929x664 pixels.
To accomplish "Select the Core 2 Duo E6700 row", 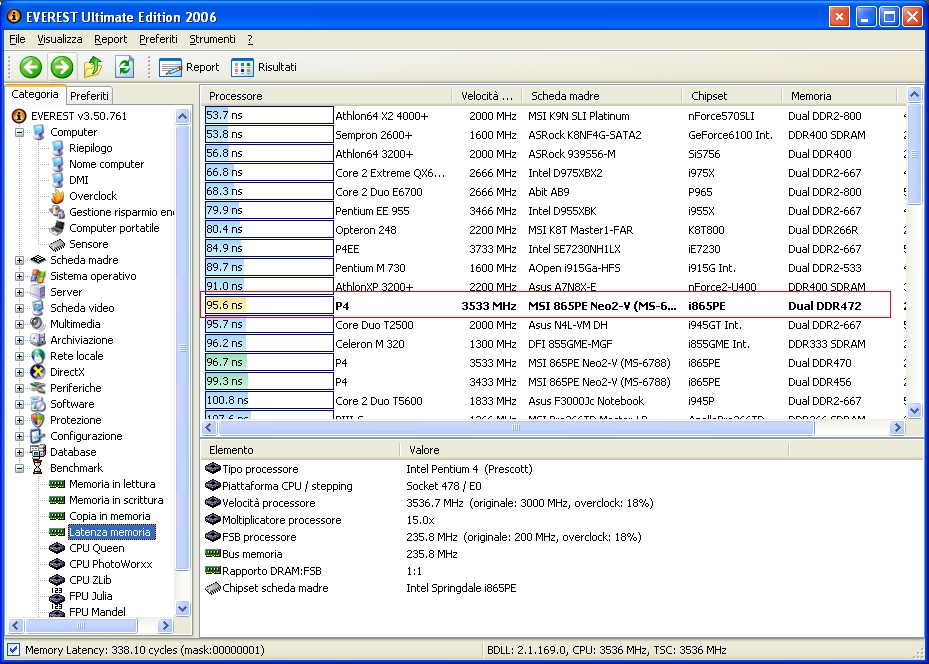I will 555,192.
